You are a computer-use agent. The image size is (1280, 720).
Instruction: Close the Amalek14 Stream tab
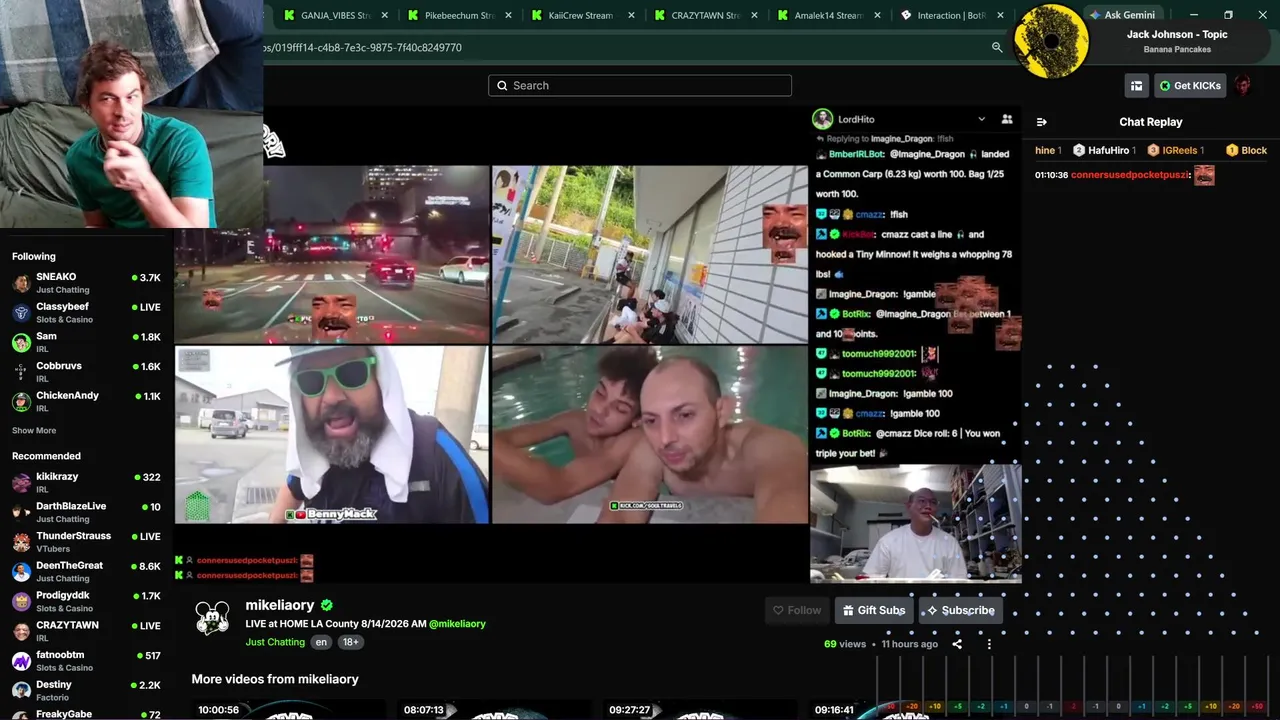tap(878, 15)
